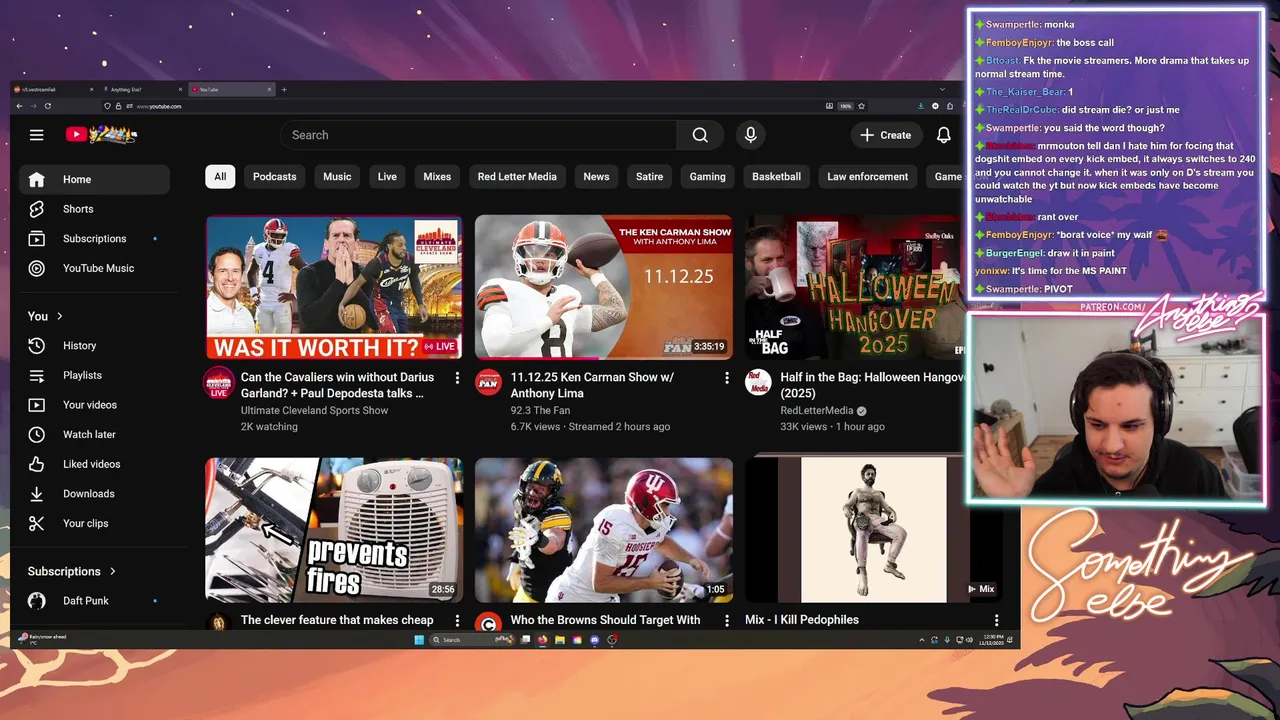Click the Windows taskbar Search box
1280x720 pixels.
click(x=471, y=640)
